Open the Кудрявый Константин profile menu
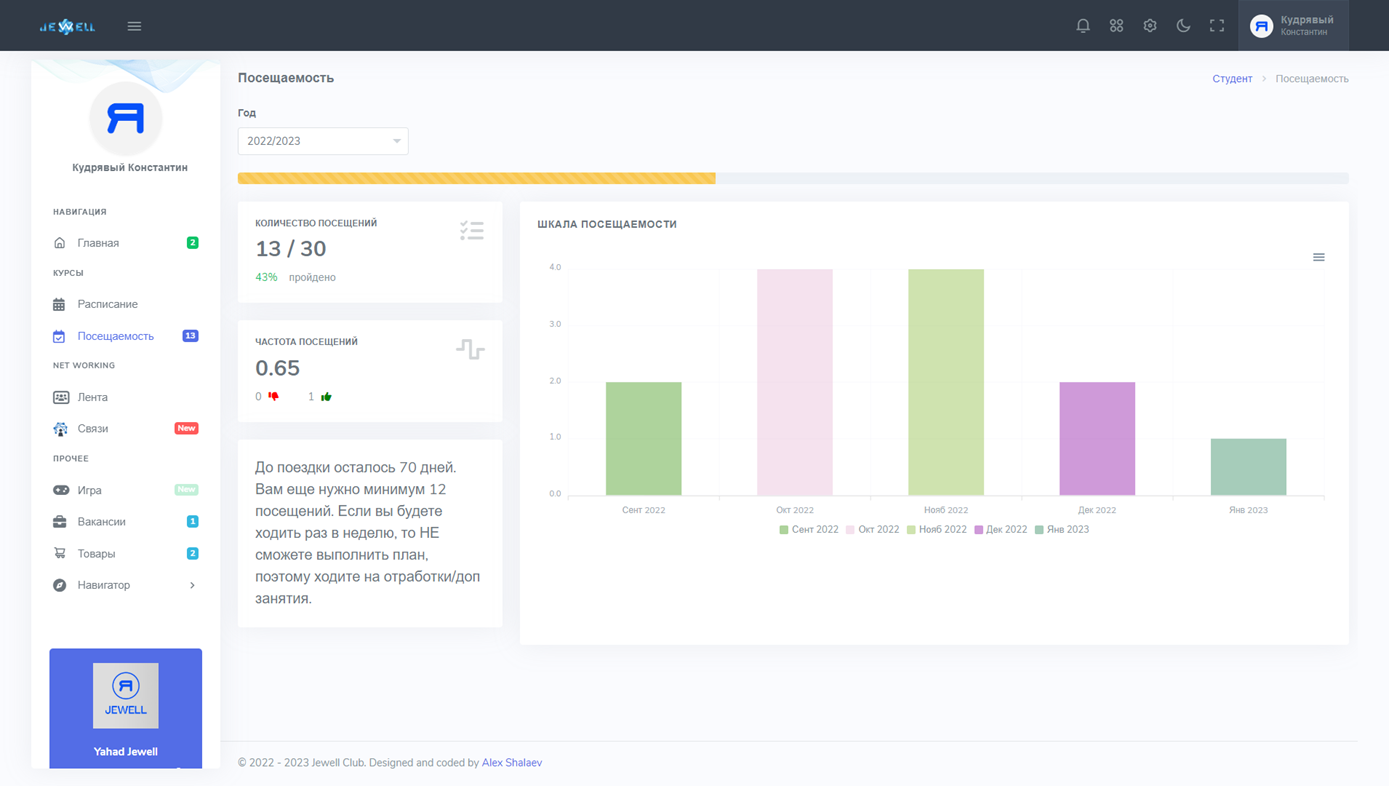This screenshot has height=786, width=1389. pos(1293,26)
